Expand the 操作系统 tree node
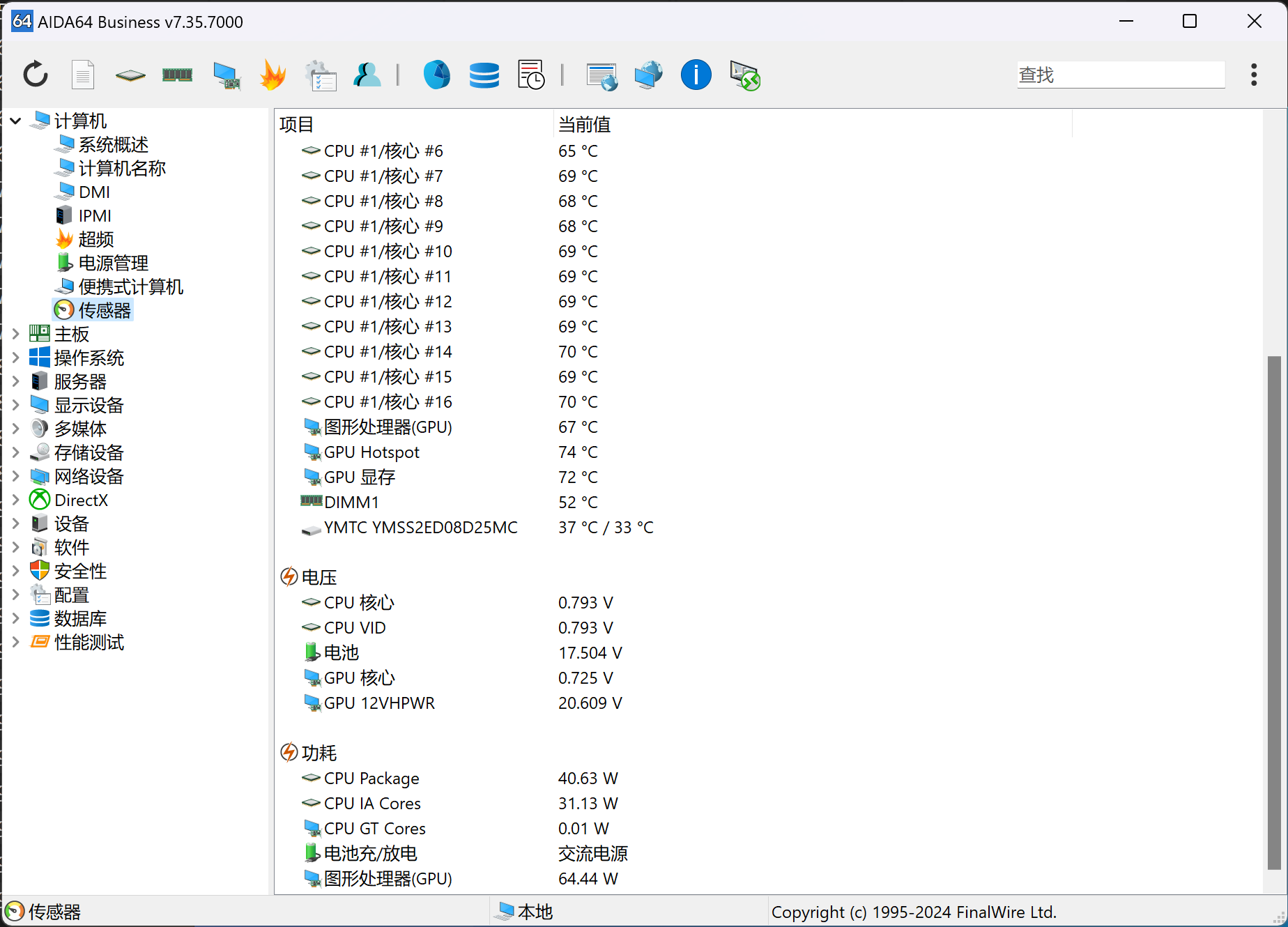This screenshot has width=1288, height=927. (15, 358)
